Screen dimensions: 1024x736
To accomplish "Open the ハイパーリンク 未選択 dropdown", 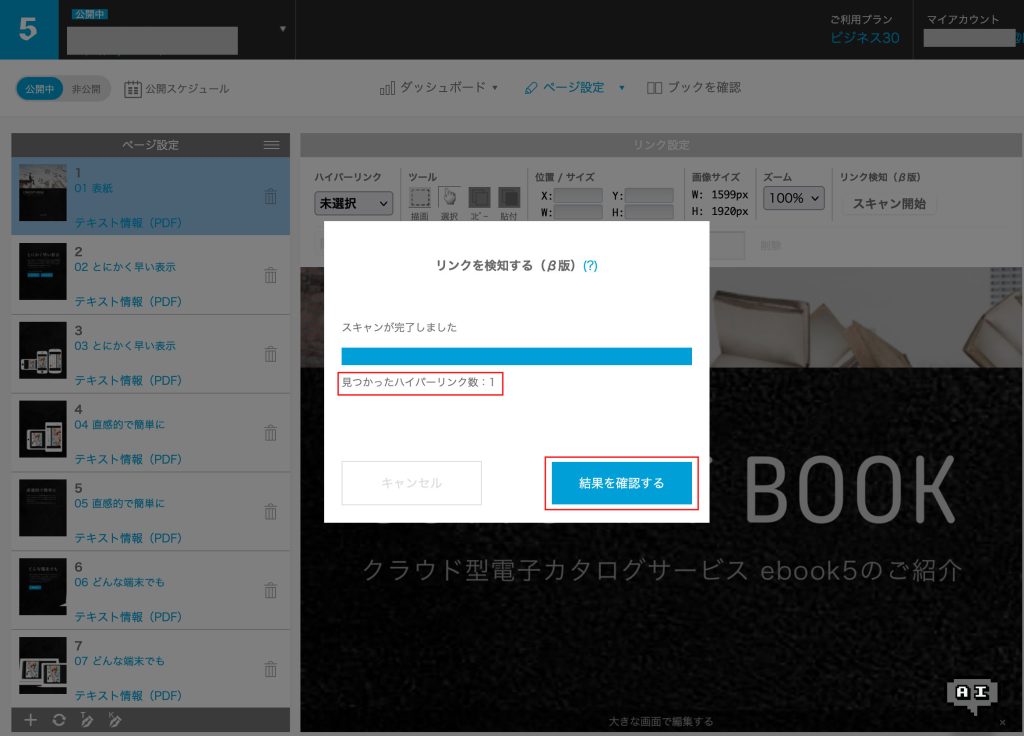I will [x=354, y=203].
